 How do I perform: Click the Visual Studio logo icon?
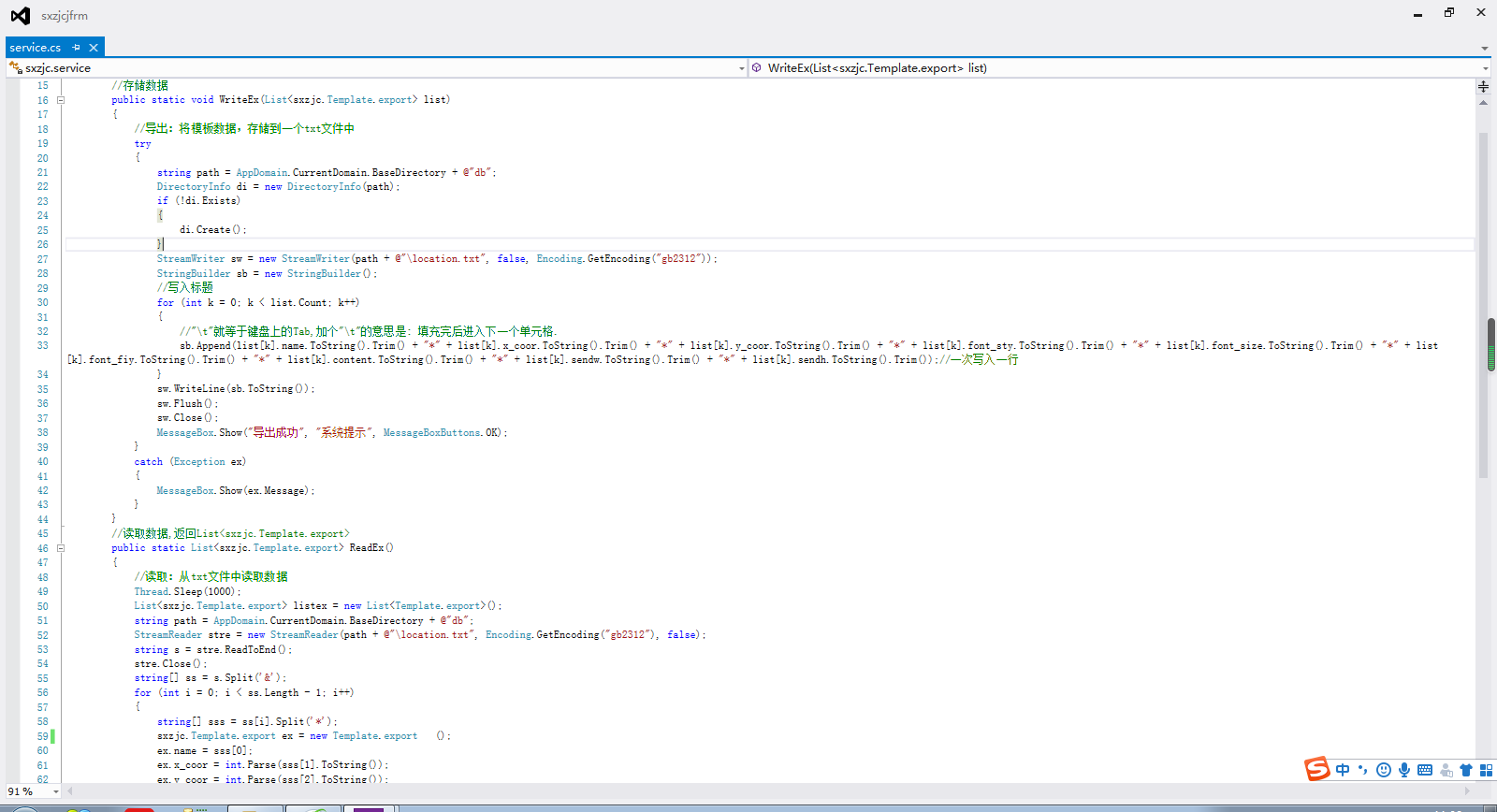tap(20, 15)
